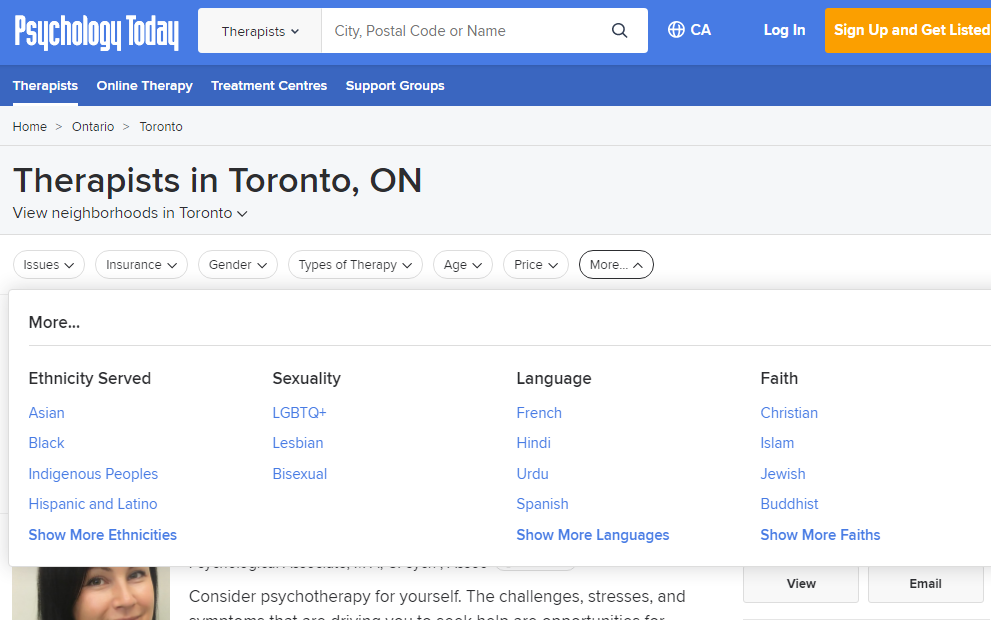Choose the Jewish faith filter

783,474
